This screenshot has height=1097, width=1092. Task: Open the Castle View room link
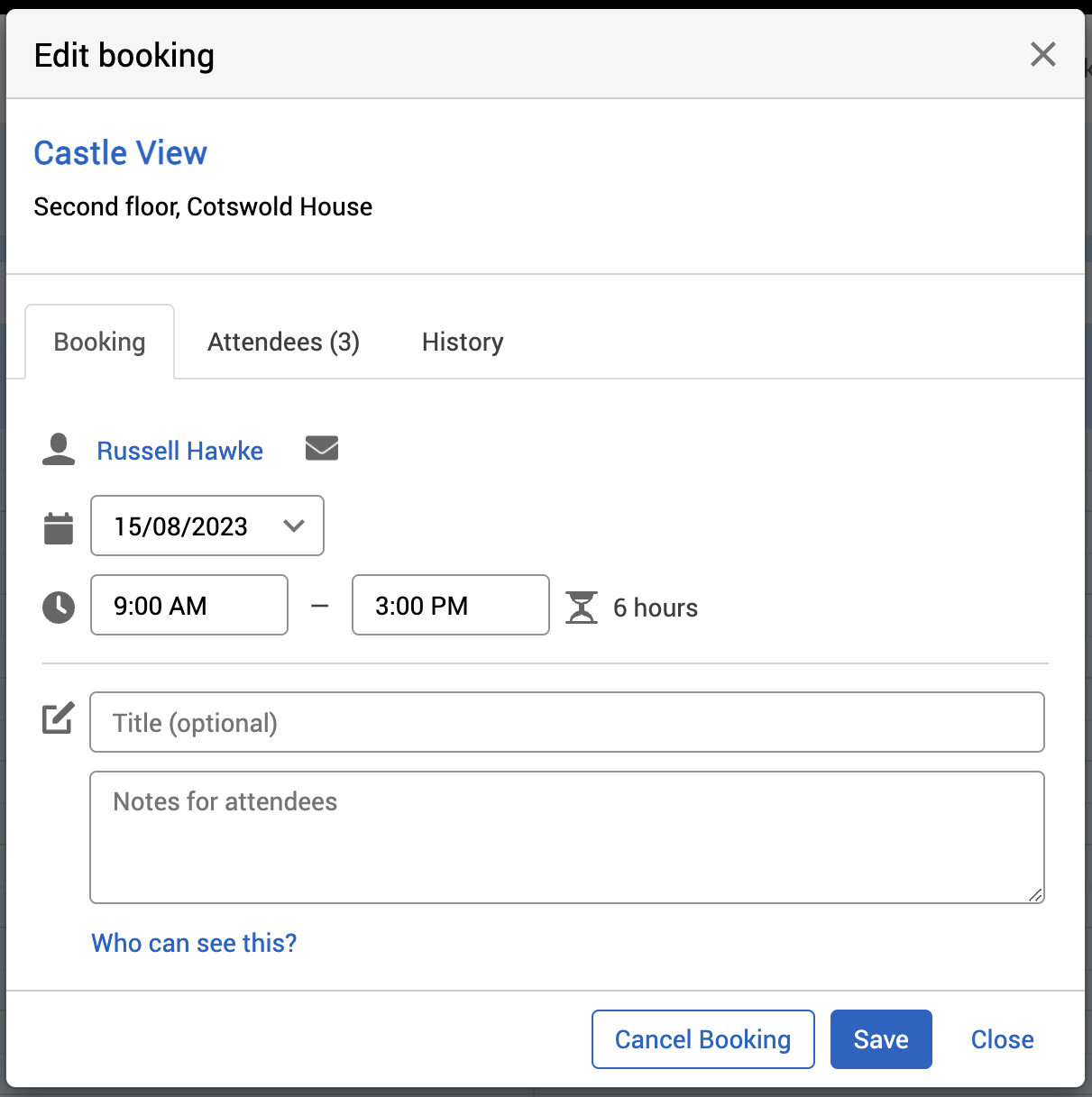click(121, 153)
